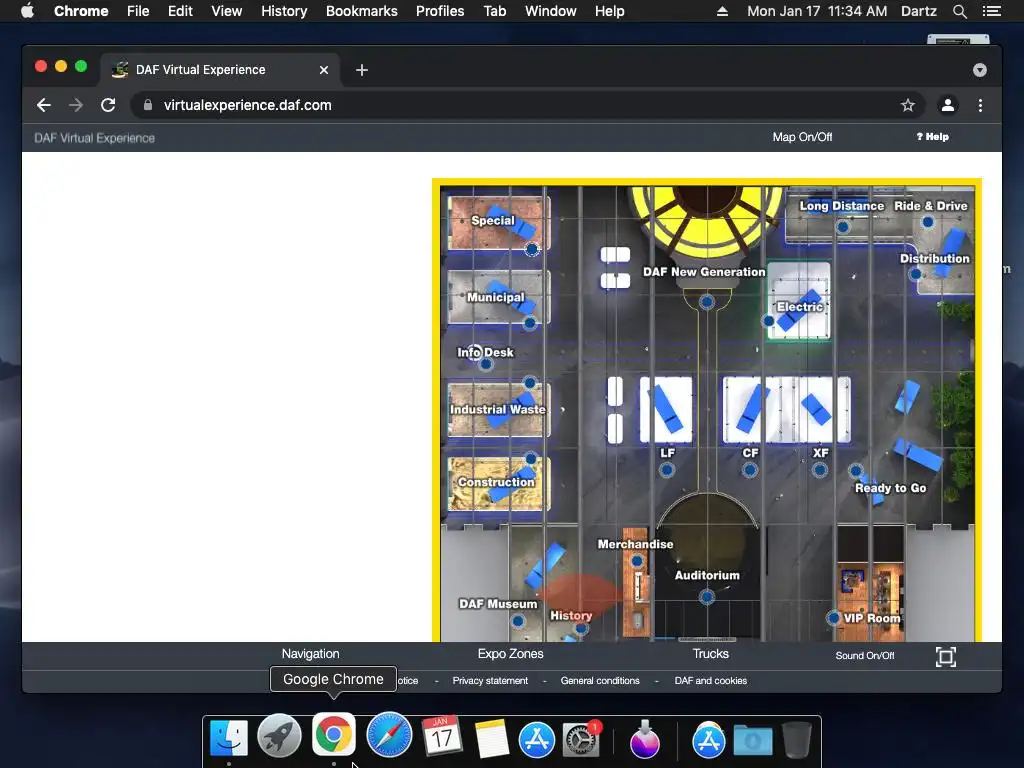Image resolution: width=1024 pixels, height=768 pixels.
Task: Open the Apple menu
Action: pyautogui.click(x=27, y=11)
